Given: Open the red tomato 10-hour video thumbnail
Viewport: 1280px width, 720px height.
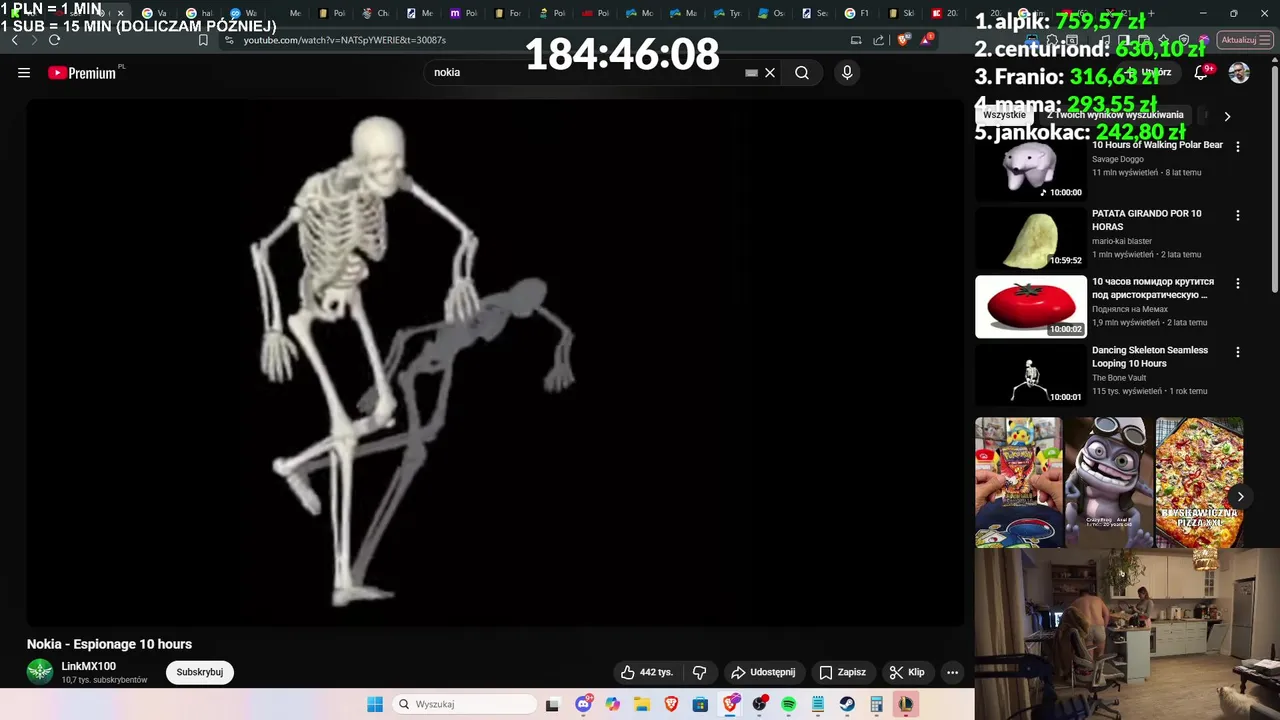Looking at the screenshot, I should tap(1030, 306).
